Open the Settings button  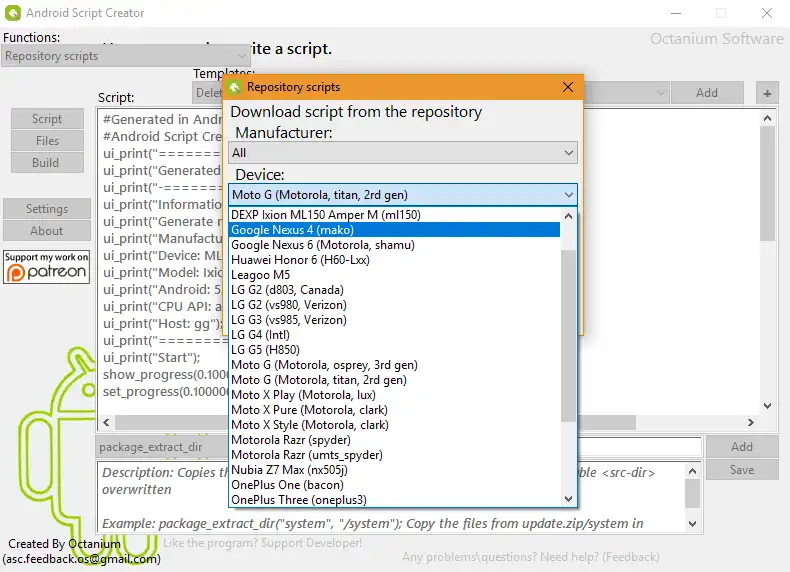[47, 209]
